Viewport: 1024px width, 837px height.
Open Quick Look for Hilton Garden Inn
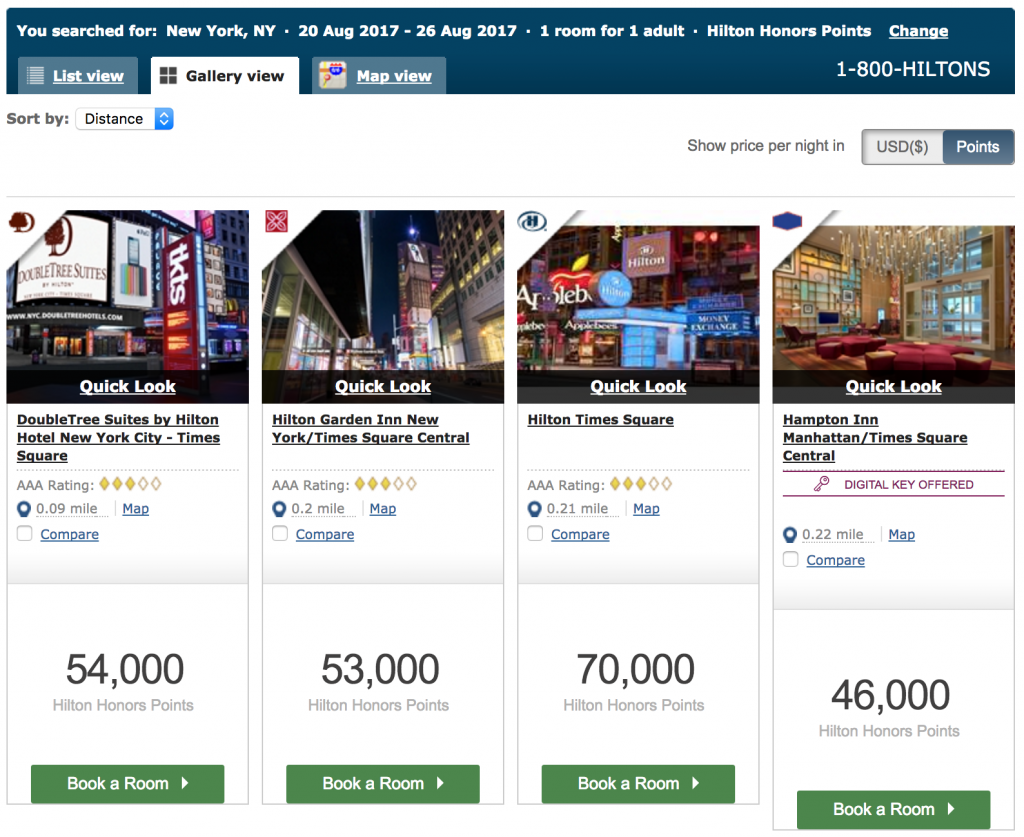pyautogui.click(x=383, y=387)
